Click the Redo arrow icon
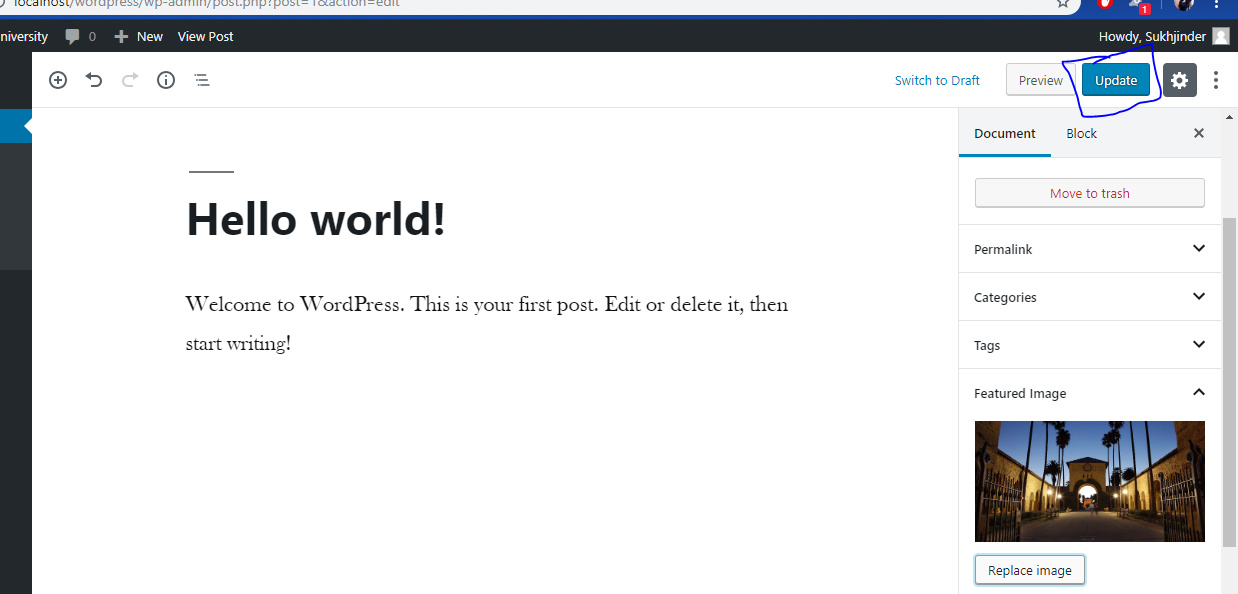This screenshot has height=594, width=1238. pos(130,80)
